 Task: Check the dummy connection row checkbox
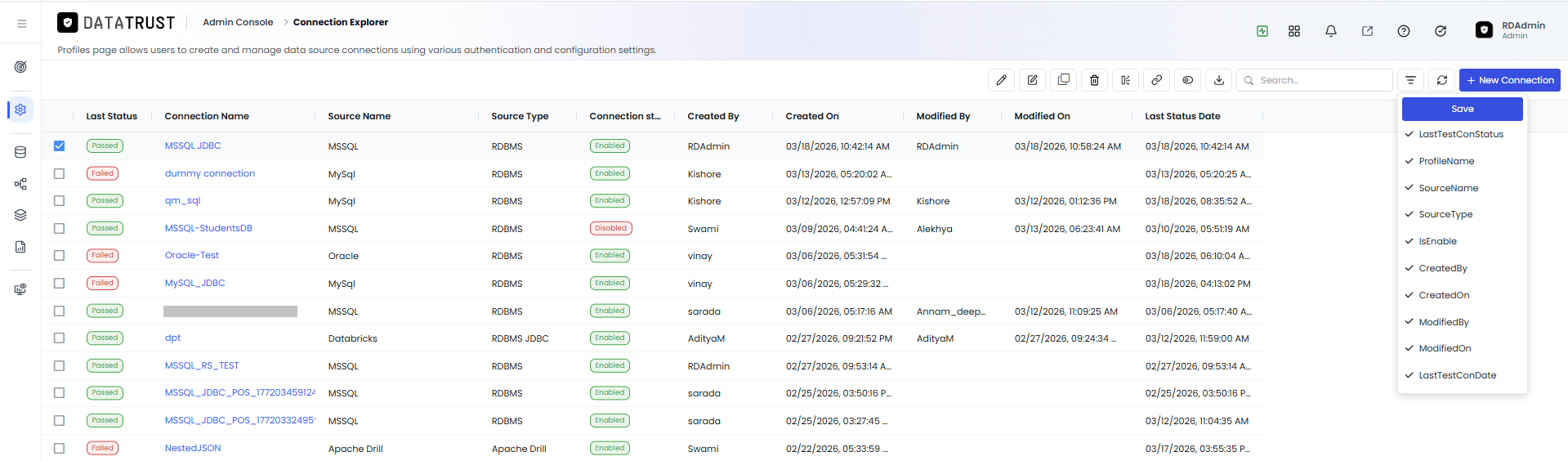coord(59,173)
